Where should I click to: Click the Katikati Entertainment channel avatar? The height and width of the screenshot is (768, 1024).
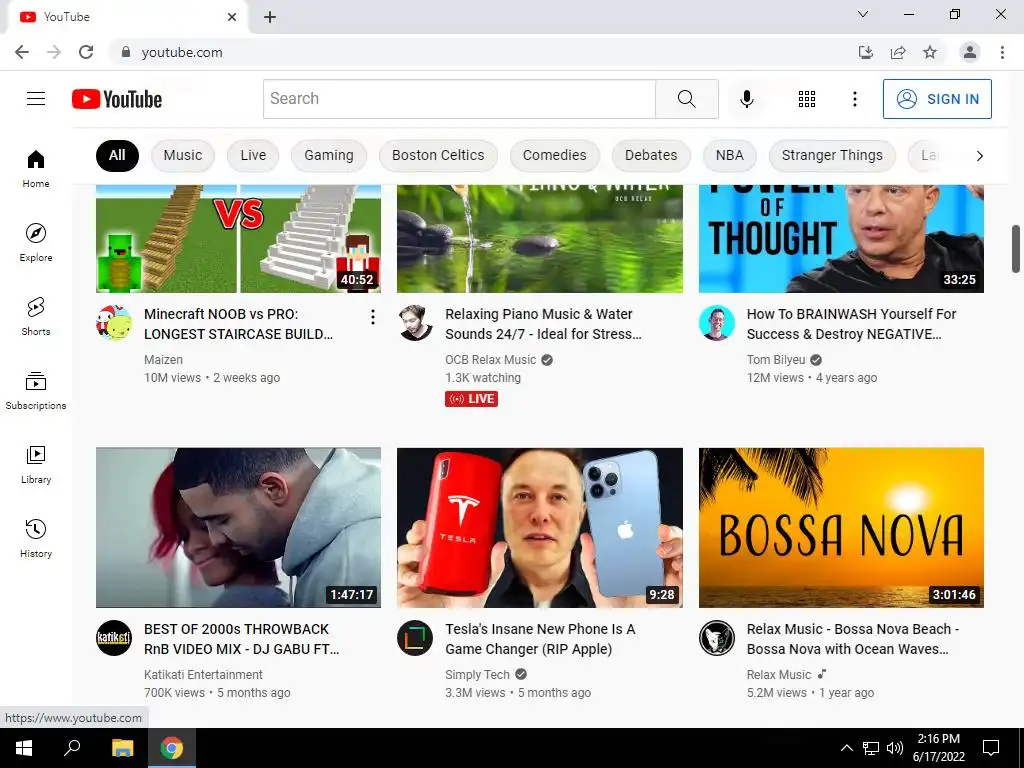click(114, 638)
